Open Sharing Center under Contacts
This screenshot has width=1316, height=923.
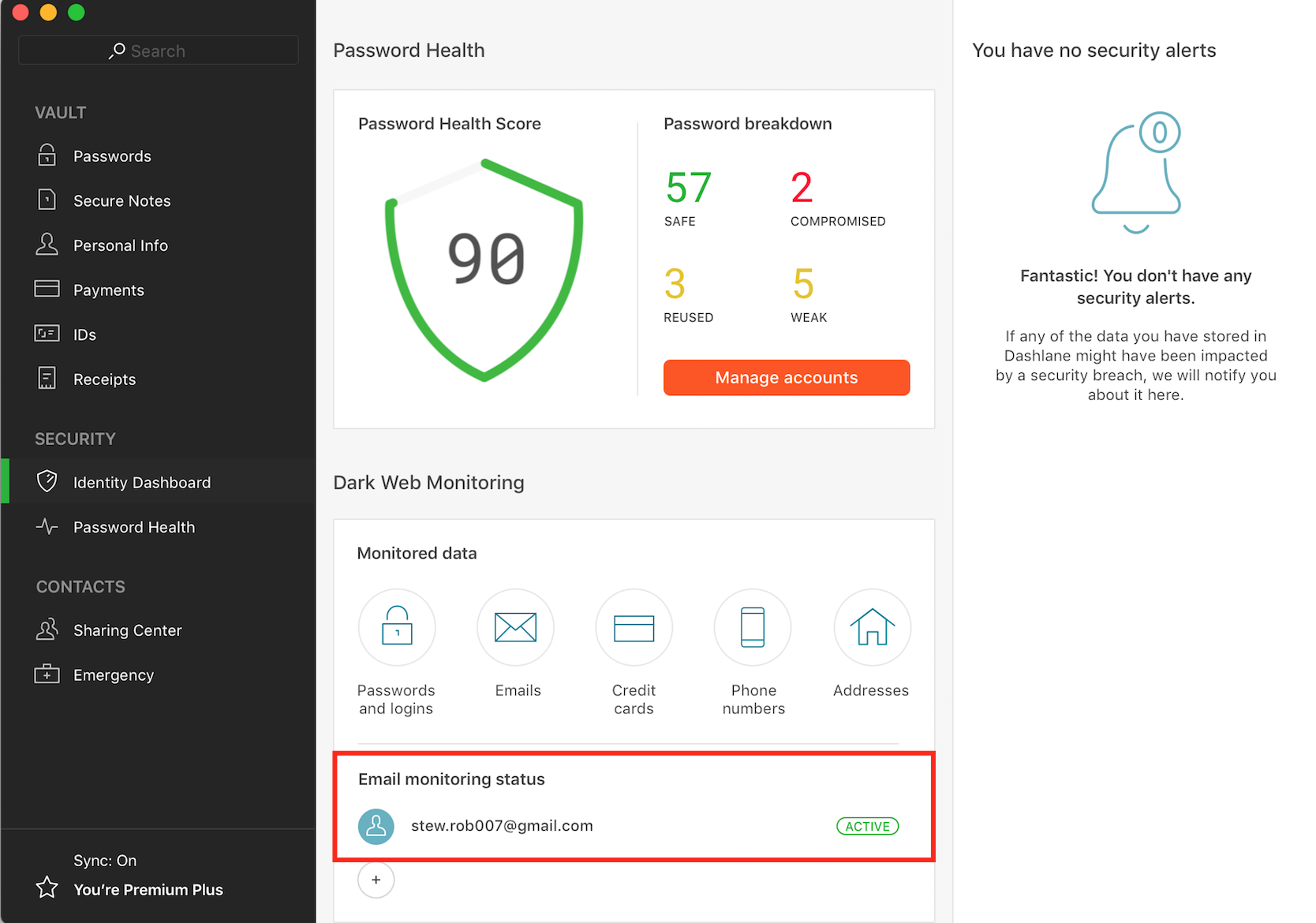coord(128,630)
